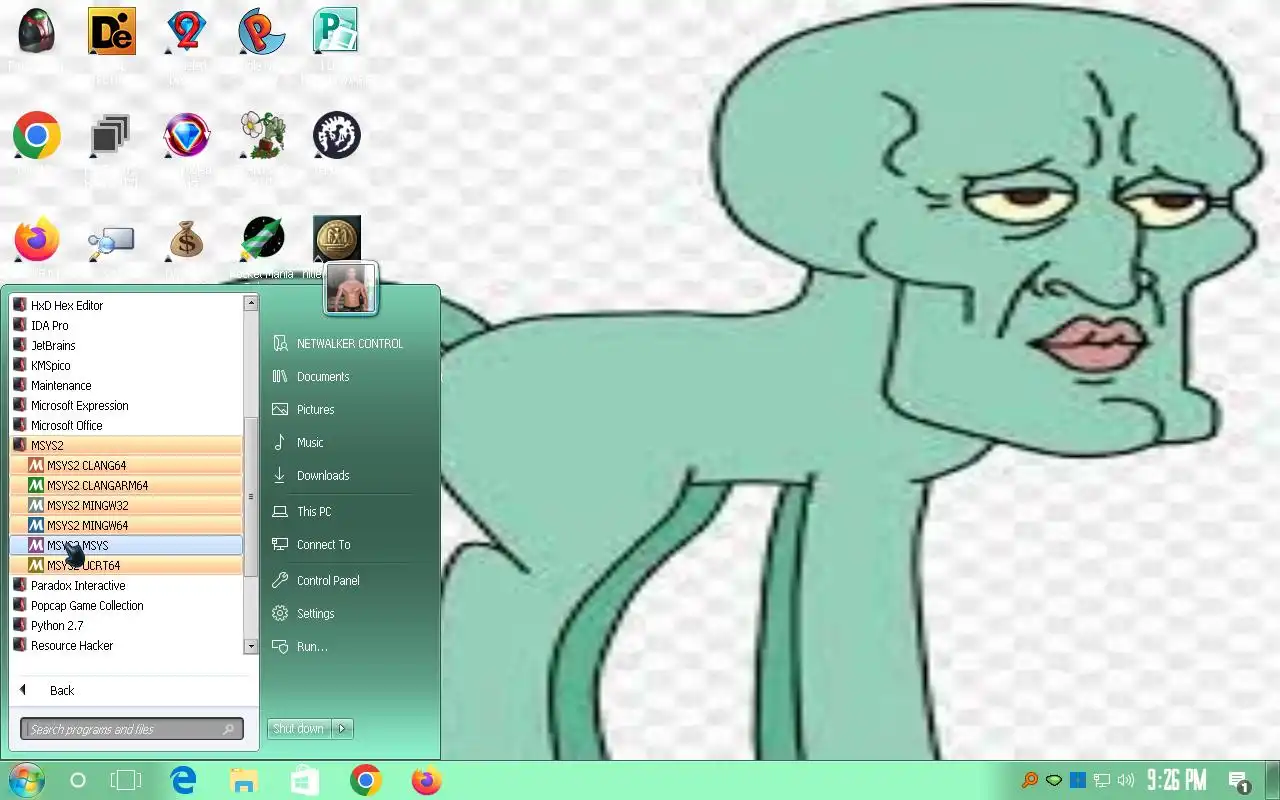Expand the Microsoft Office folder
This screenshot has height=800, width=1280.
(126, 425)
